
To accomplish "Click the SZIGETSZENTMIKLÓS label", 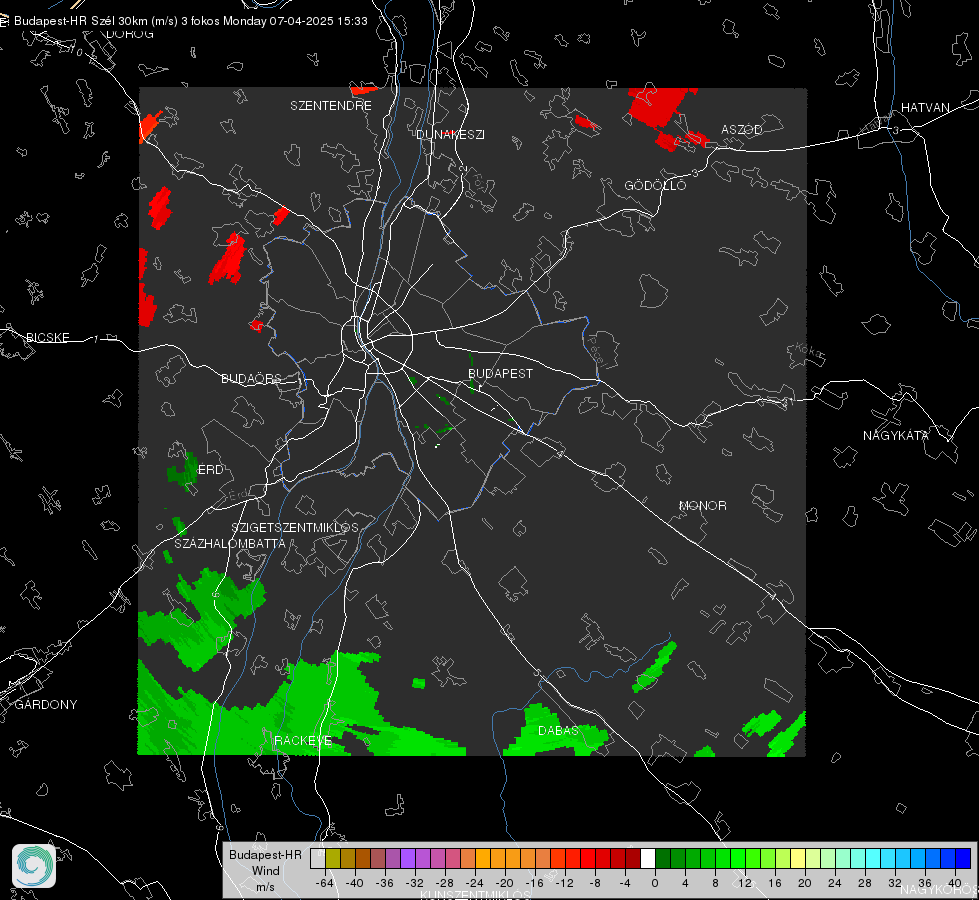I will coord(295,528).
